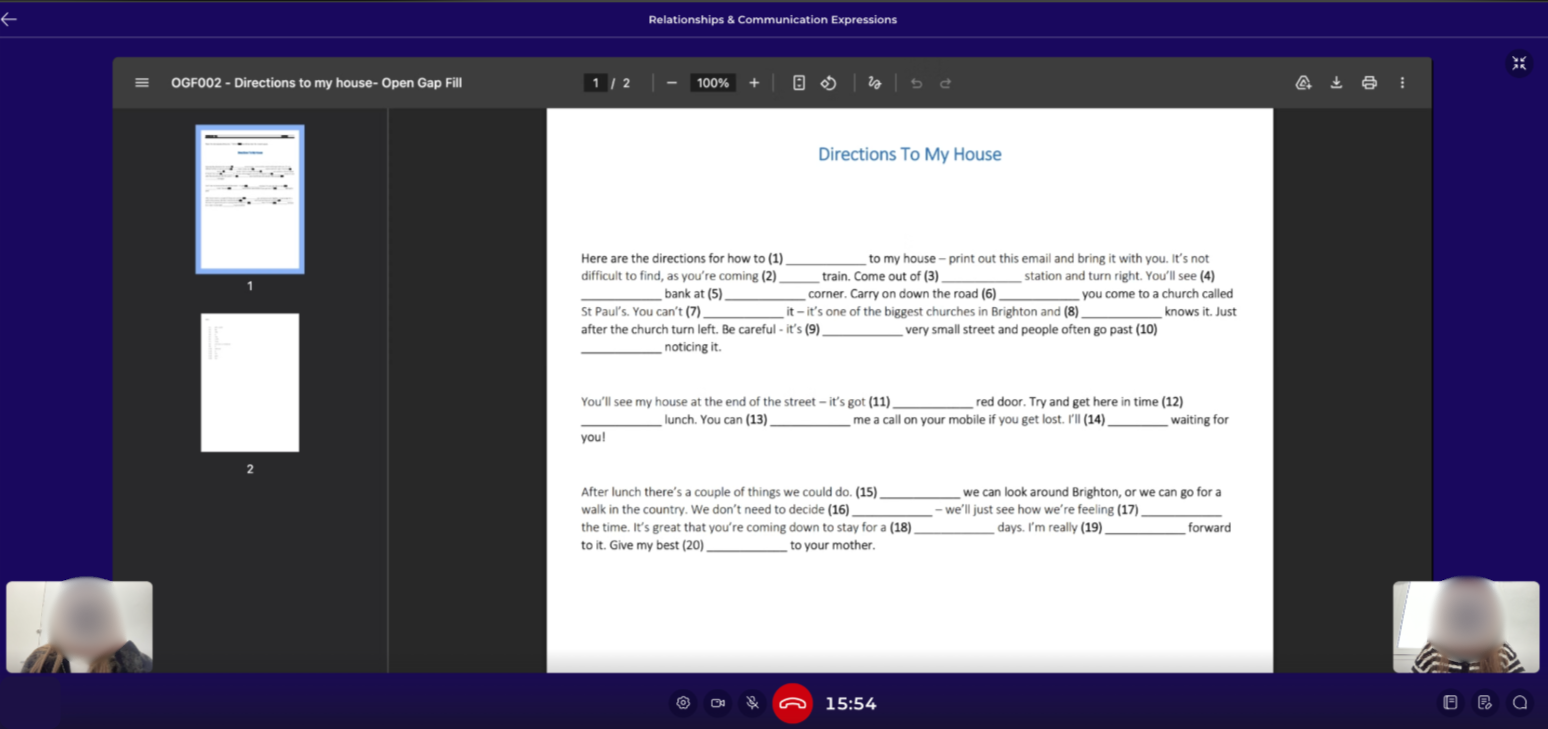This screenshot has width=1548, height=729.
Task: Go back using the top-left arrow
Action: coord(10,19)
